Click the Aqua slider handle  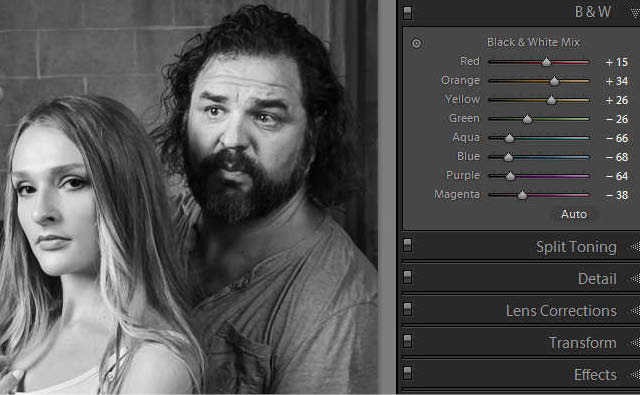509,138
